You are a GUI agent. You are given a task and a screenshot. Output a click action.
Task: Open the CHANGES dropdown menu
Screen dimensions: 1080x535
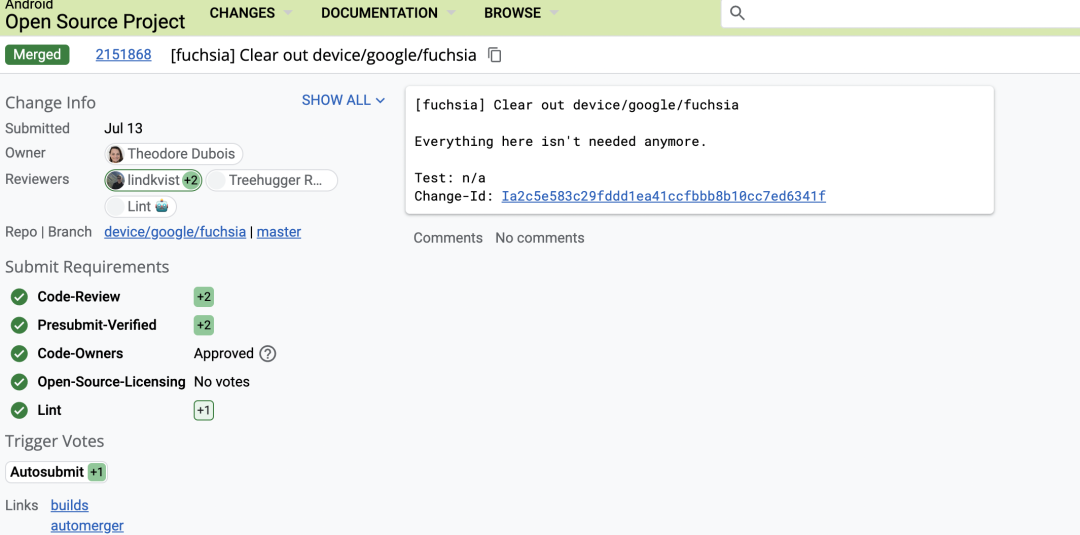click(251, 13)
